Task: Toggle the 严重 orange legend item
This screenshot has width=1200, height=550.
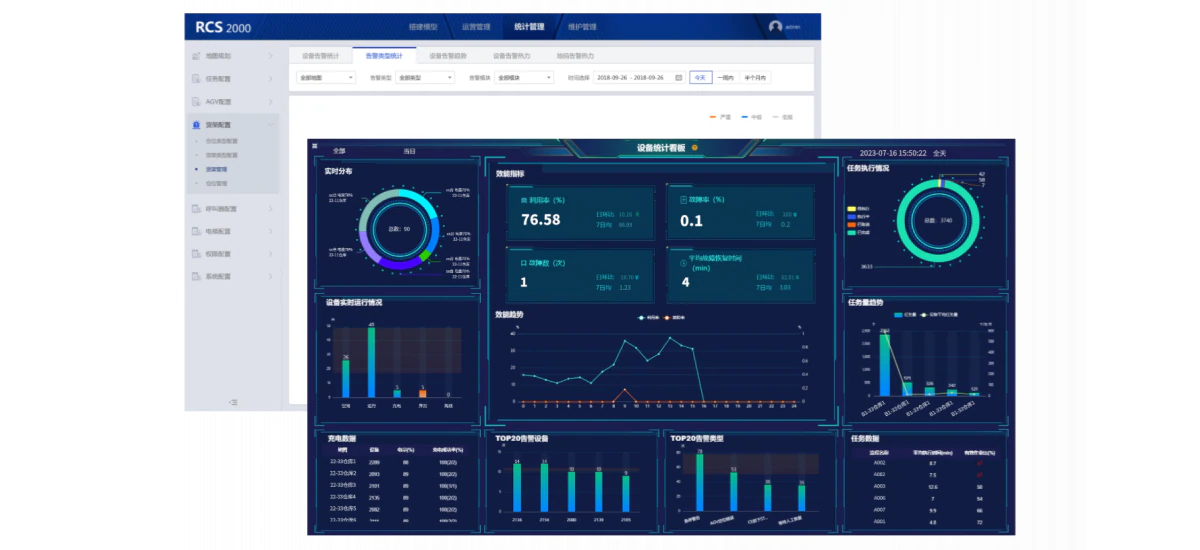Action: (x=719, y=117)
